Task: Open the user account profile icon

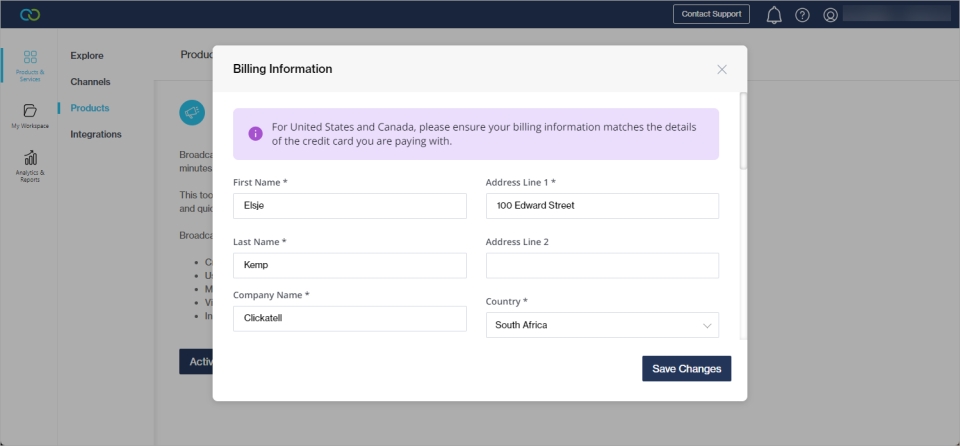Action: tap(830, 15)
